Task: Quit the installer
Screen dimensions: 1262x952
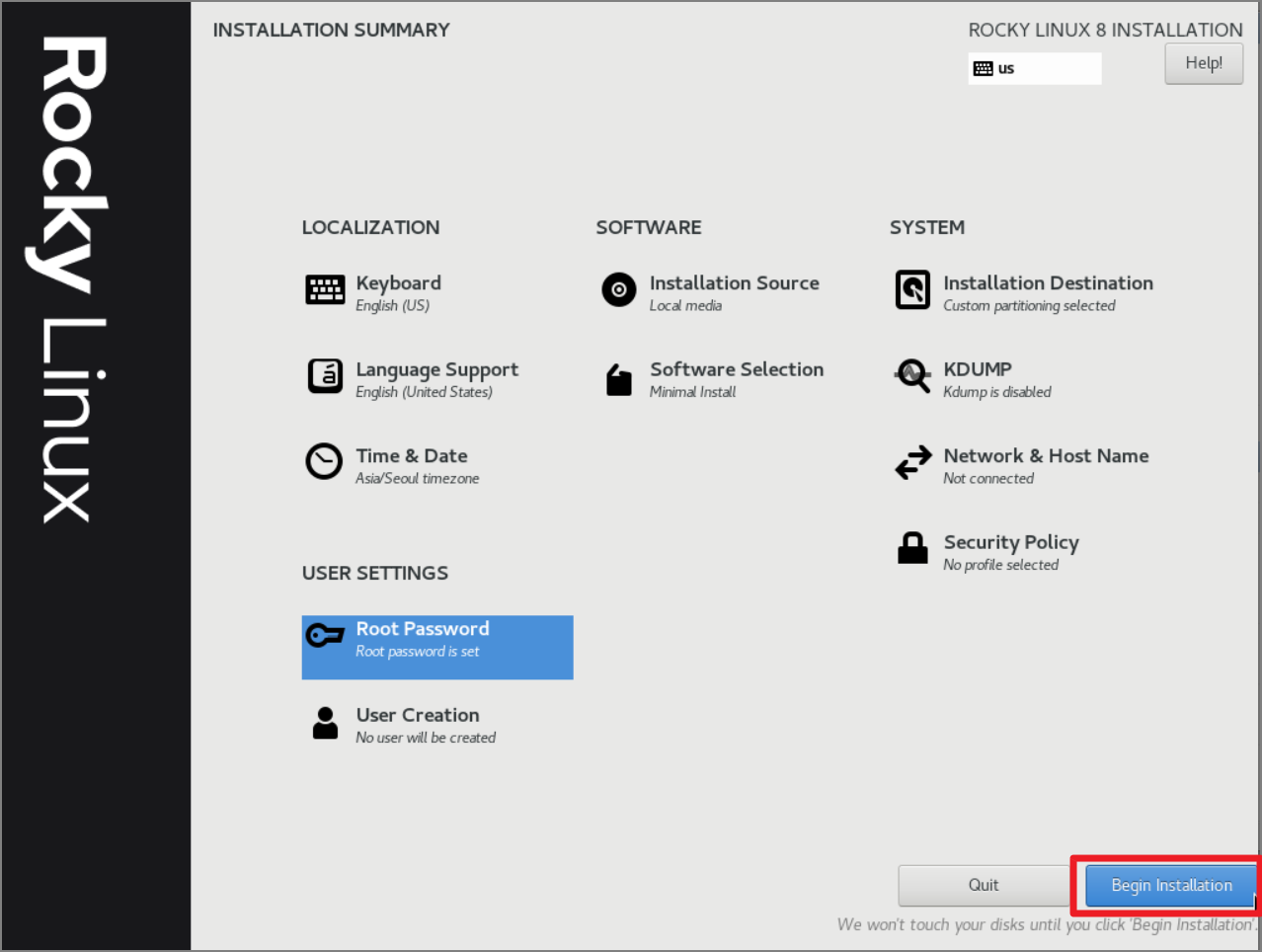Action: [x=983, y=885]
